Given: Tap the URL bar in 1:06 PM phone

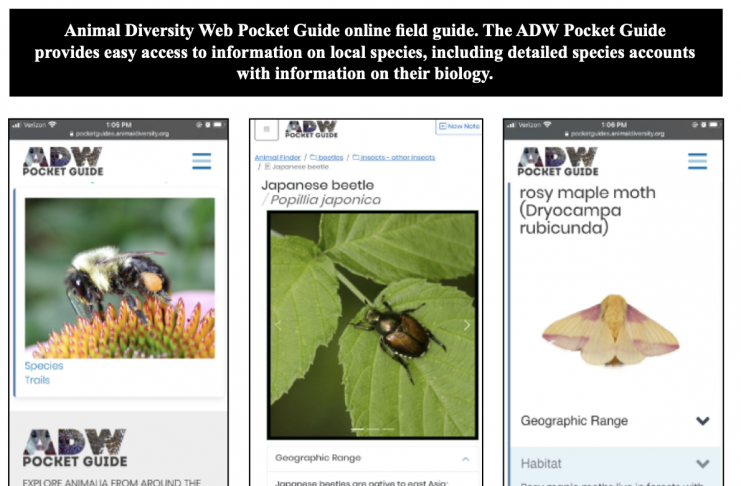Looking at the screenshot, I should 614,134.
